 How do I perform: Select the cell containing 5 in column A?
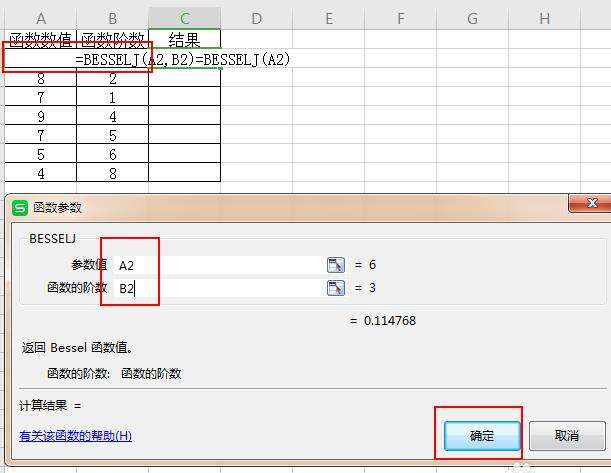(x=41, y=154)
